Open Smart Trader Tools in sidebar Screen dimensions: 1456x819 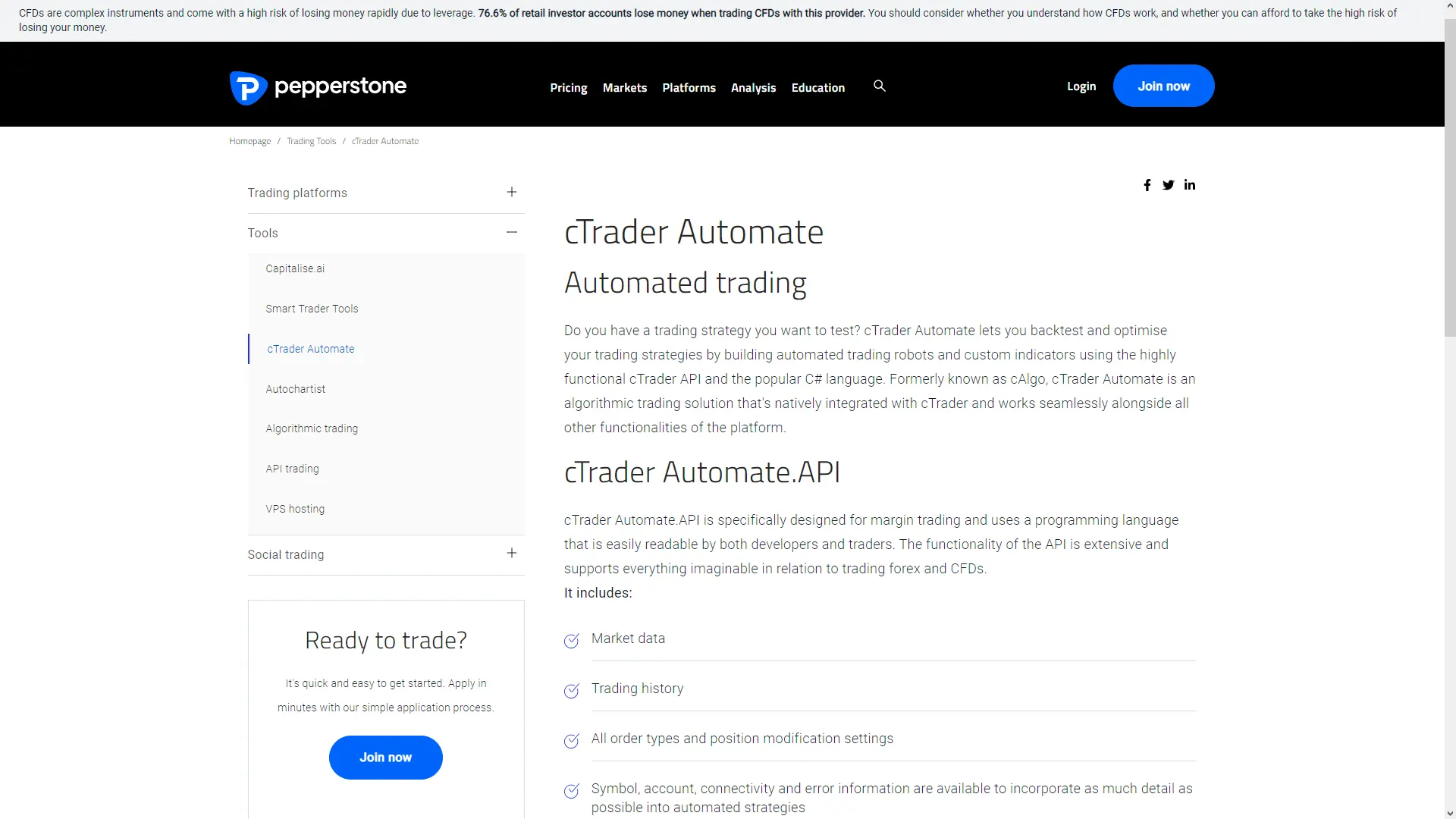point(312,309)
